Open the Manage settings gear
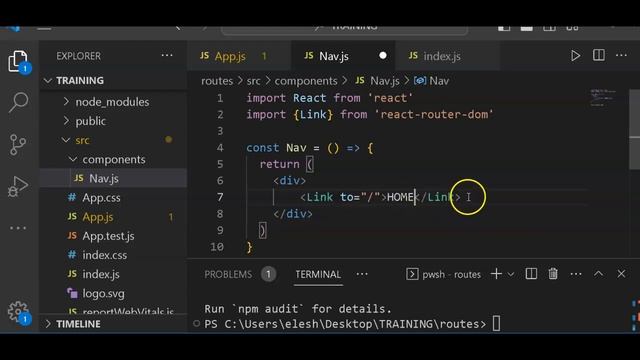Image resolution: width=640 pixels, height=360 pixels. tap(18, 312)
